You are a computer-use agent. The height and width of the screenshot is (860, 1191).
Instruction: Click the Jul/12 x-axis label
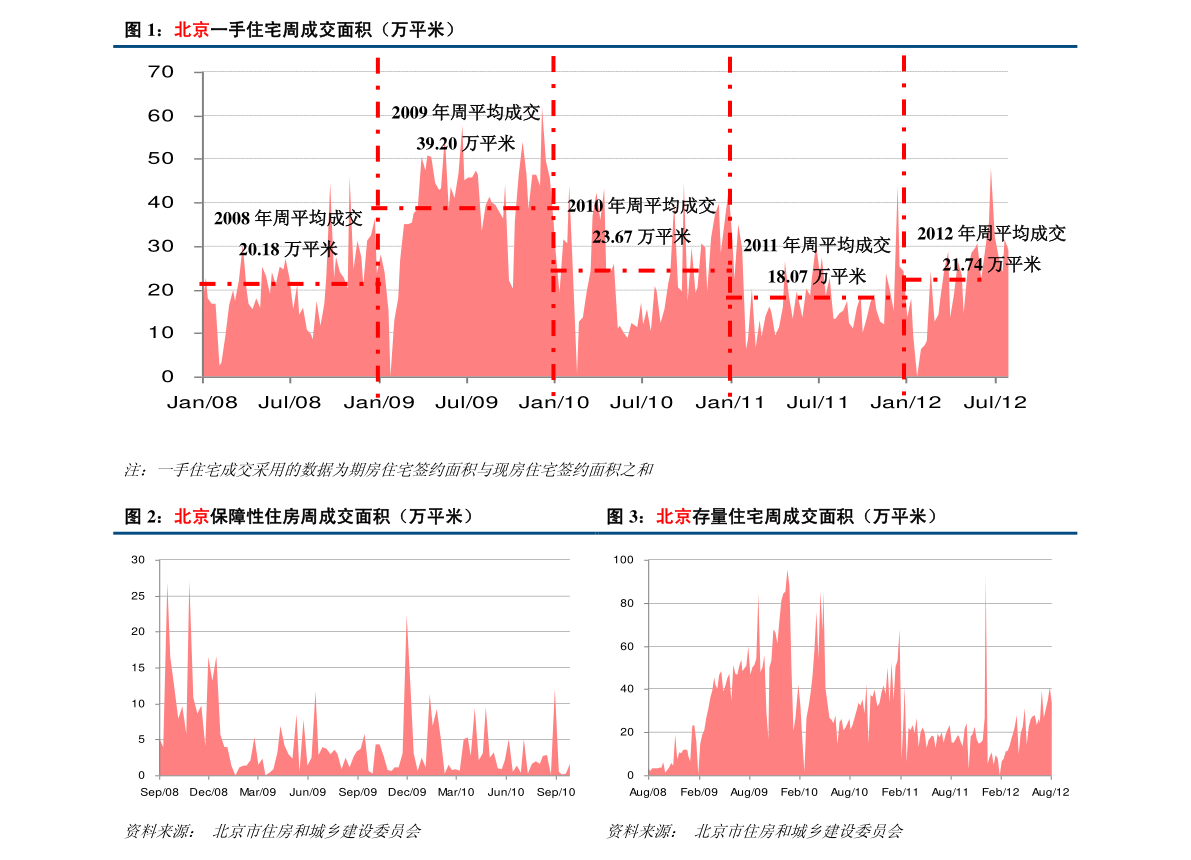[995, 403]
